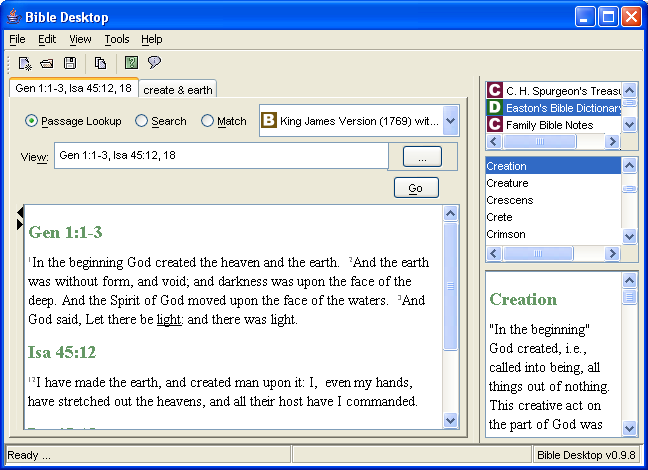Click the definition pane scroll down arrow

[629, 428]
